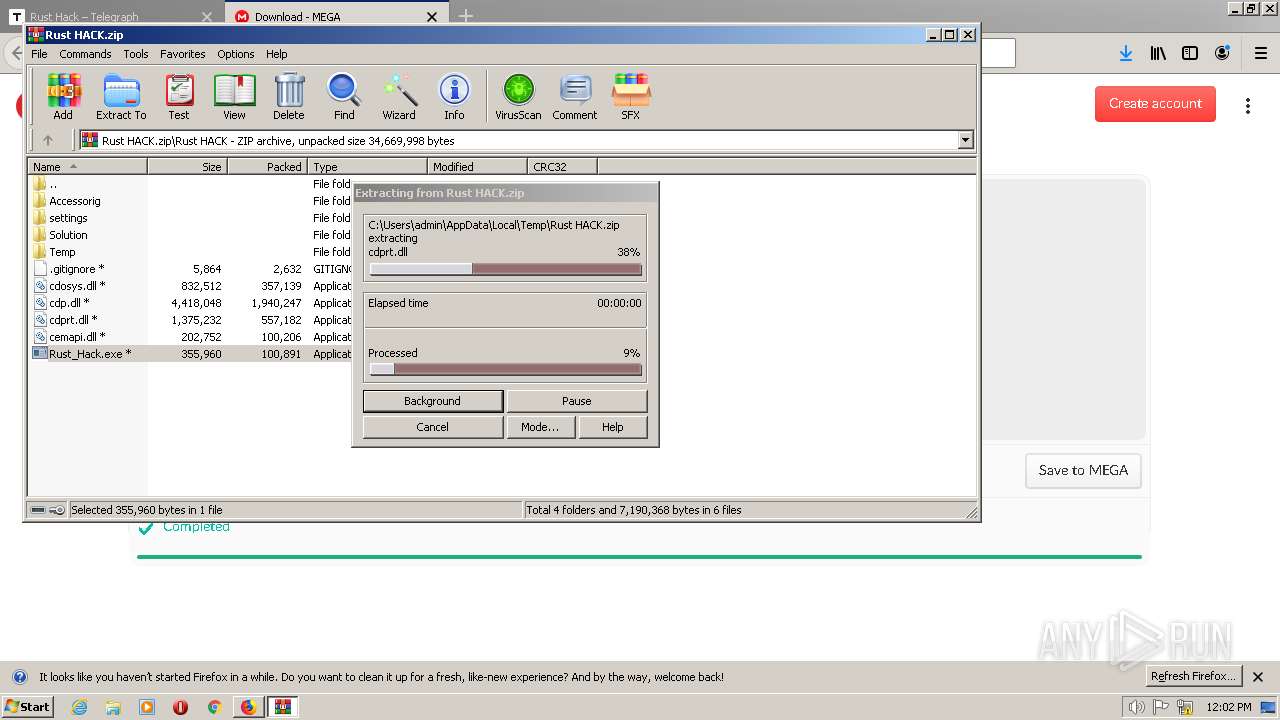
Task: Sort by the CRC32 column header
Action: point(562,167)
